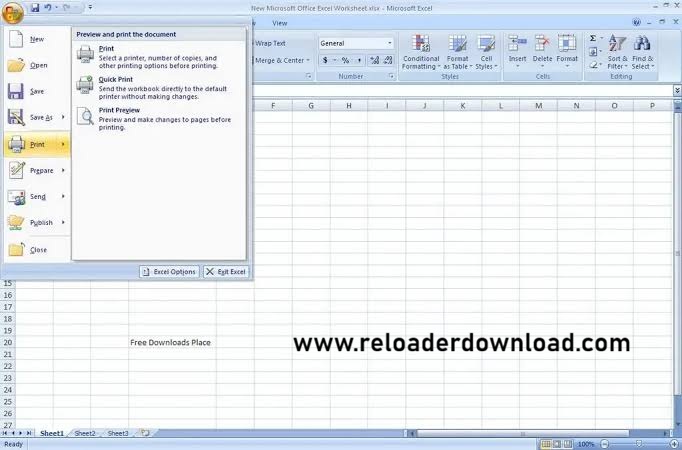Open the Excel Options button
The height and width of the screenshot is (450, 682).
coord(169,272)
